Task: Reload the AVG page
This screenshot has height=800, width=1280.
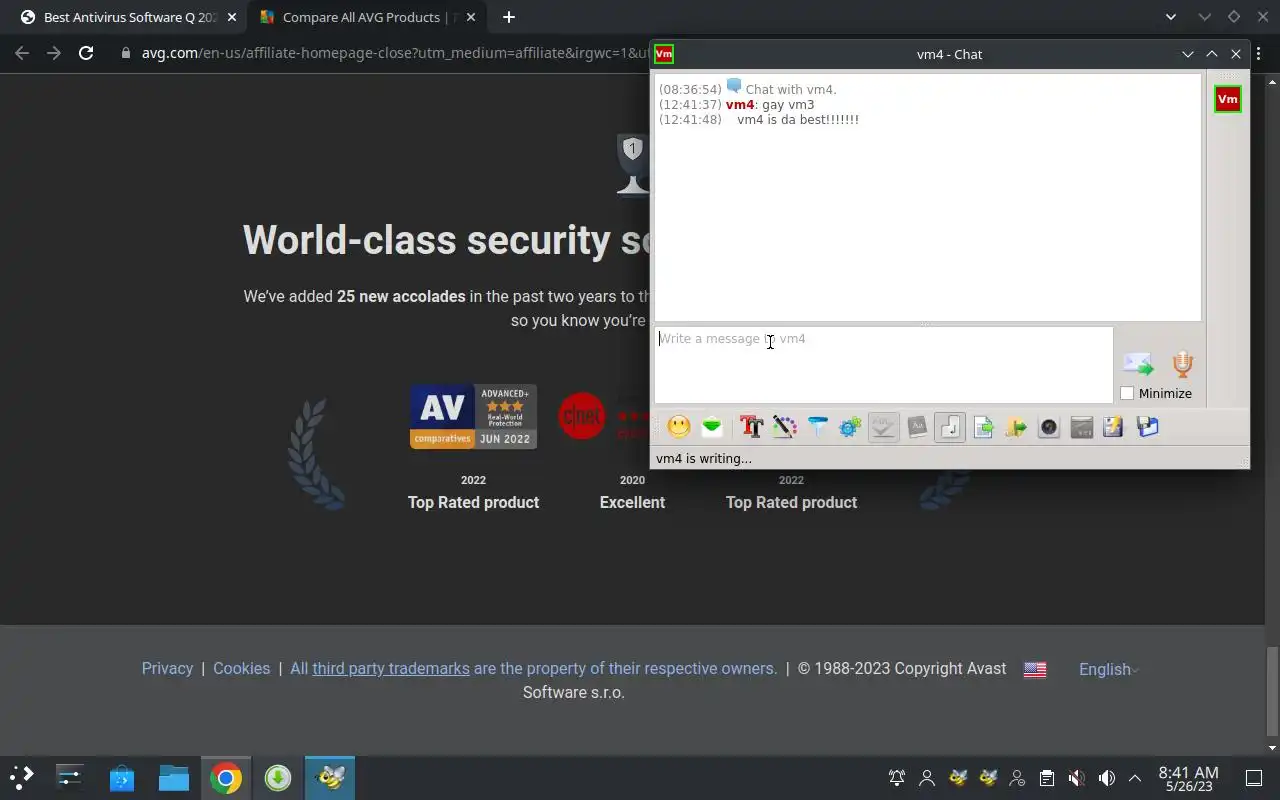Action: [86, 53]
